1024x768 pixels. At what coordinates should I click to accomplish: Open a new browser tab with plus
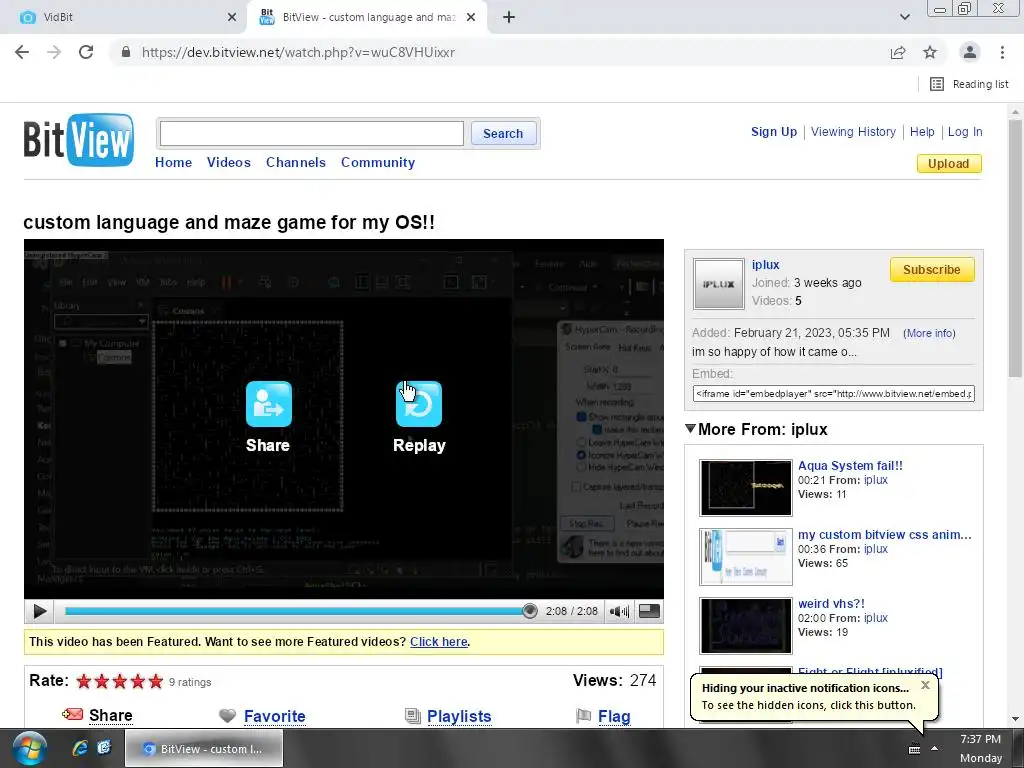point(509,18)
